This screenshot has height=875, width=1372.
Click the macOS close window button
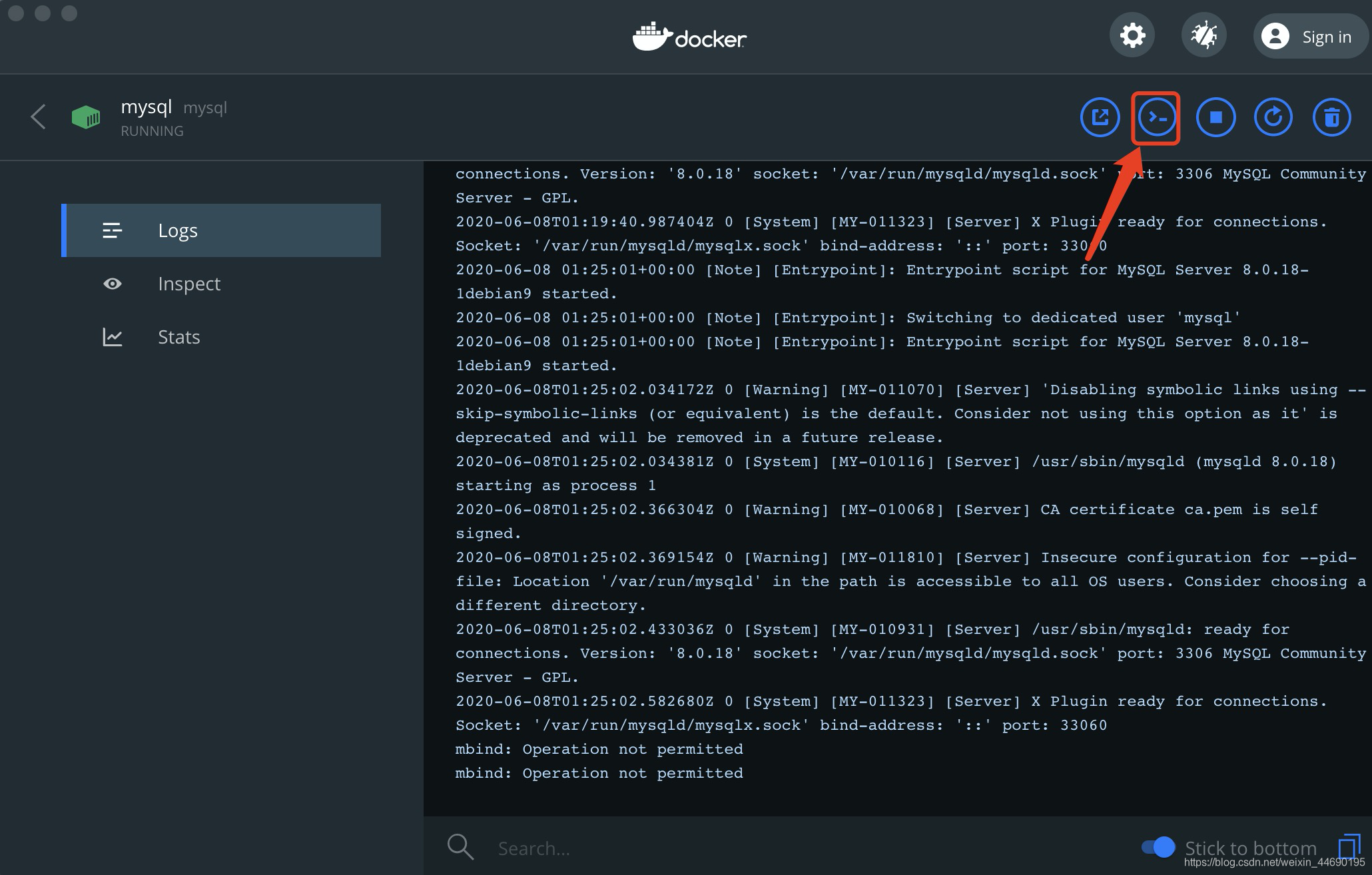[16, 13]
